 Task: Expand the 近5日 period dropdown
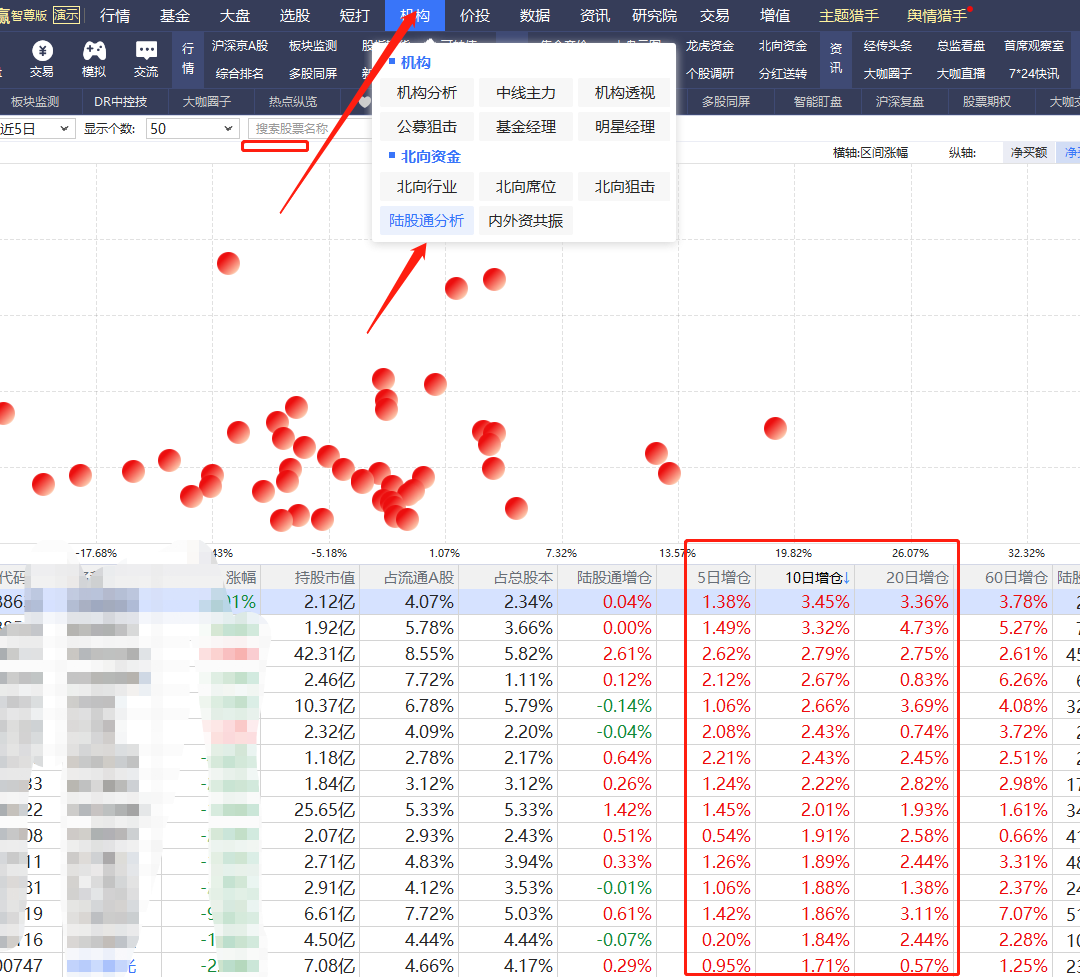click(36, 128)
